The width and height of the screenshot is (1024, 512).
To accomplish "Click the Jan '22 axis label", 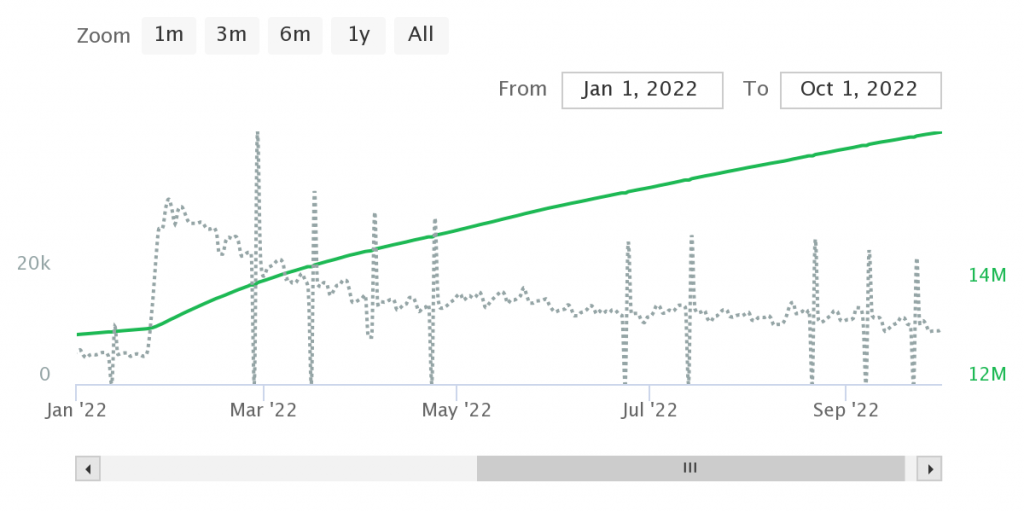I will (78, 410).
